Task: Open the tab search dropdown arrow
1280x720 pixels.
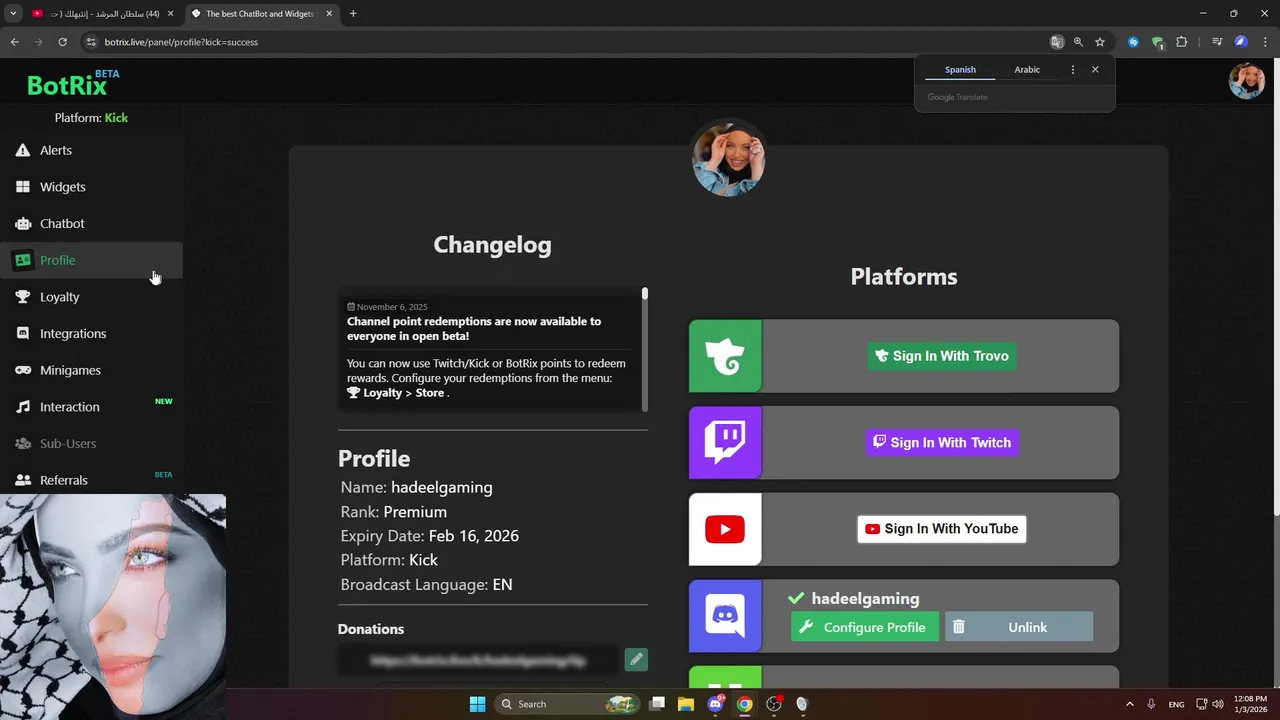Action: [x=13, y=14]
